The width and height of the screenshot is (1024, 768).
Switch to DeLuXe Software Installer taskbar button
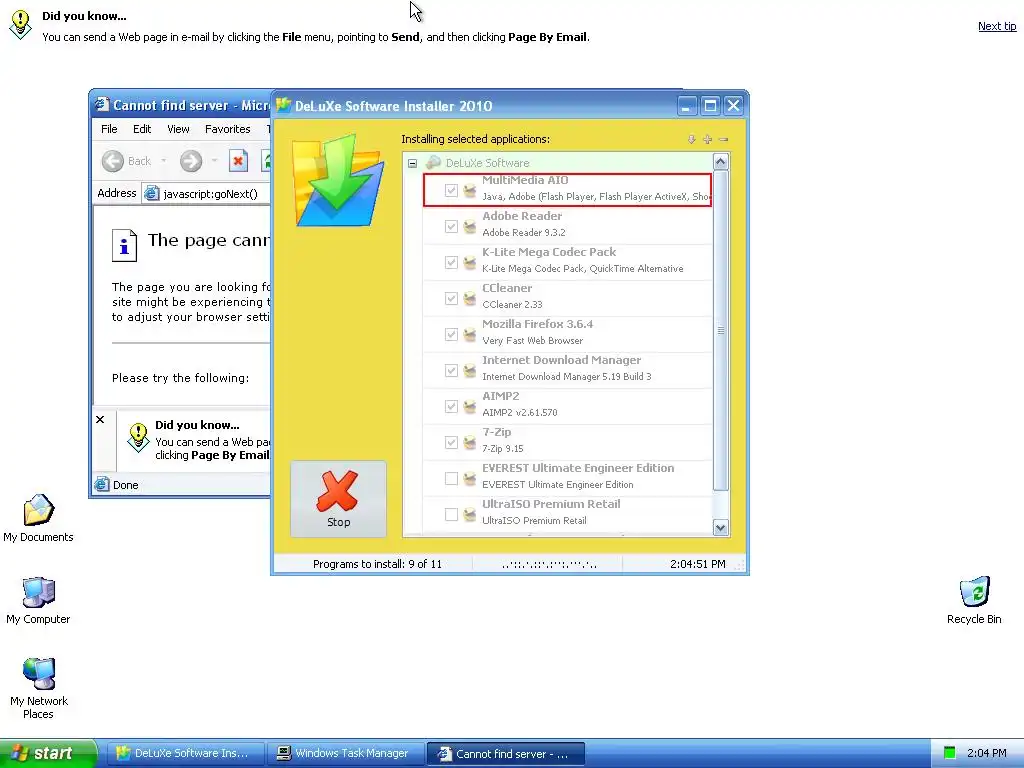pos(185,753)
